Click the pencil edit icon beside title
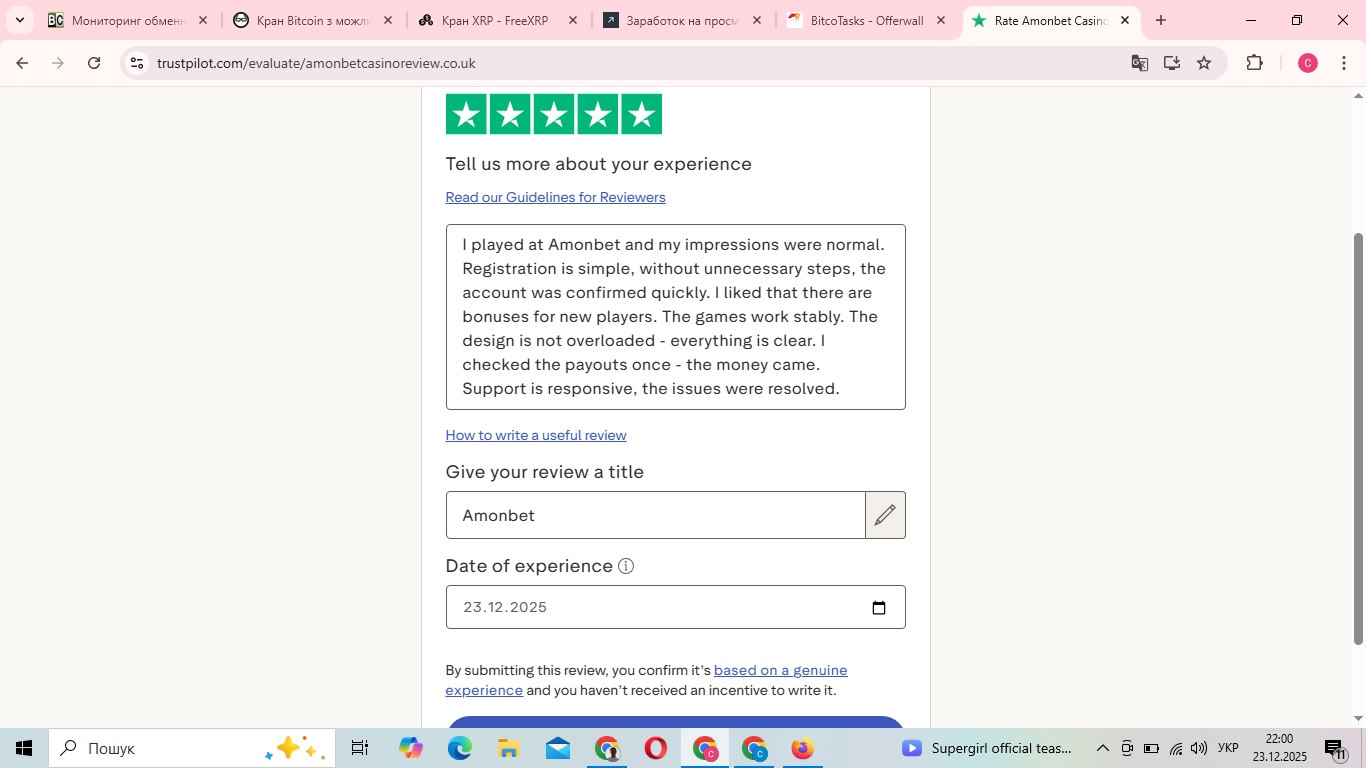This screenshot has width=1366, height=768. (x=885, y=515)
